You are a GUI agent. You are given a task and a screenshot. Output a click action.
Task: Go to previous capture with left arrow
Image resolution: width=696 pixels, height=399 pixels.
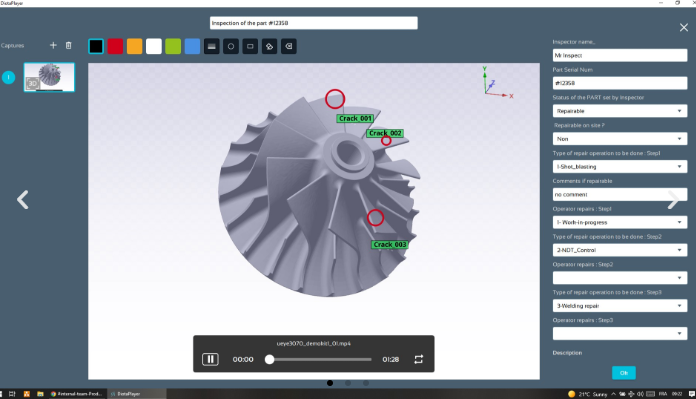23,200
